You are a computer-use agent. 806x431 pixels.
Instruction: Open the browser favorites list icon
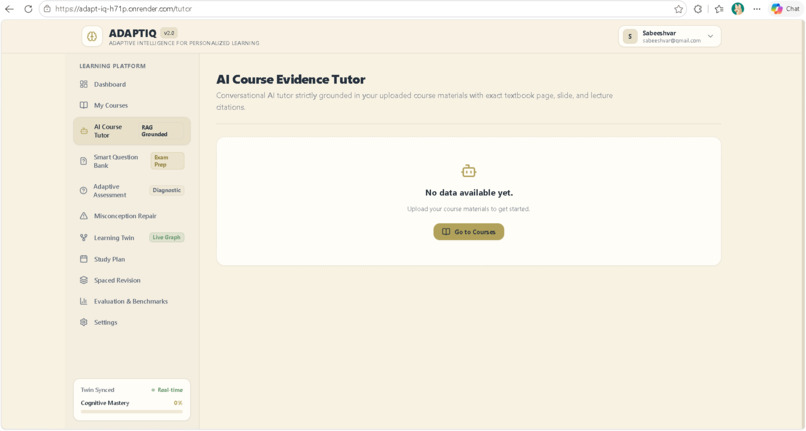[719, 9]
